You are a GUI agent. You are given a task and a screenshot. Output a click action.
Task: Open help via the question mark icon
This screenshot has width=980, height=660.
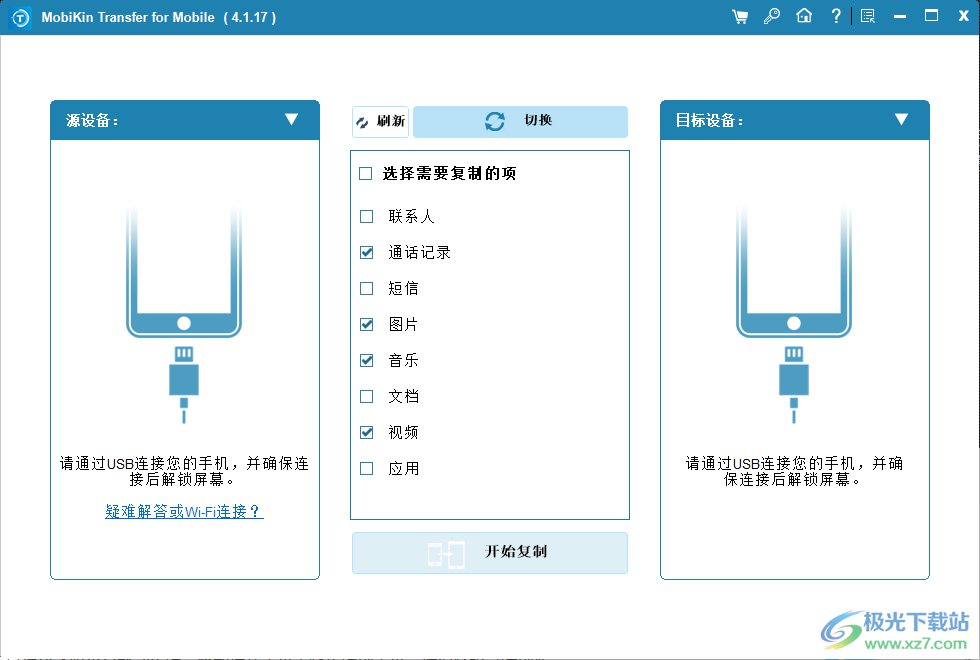[836, 16]
